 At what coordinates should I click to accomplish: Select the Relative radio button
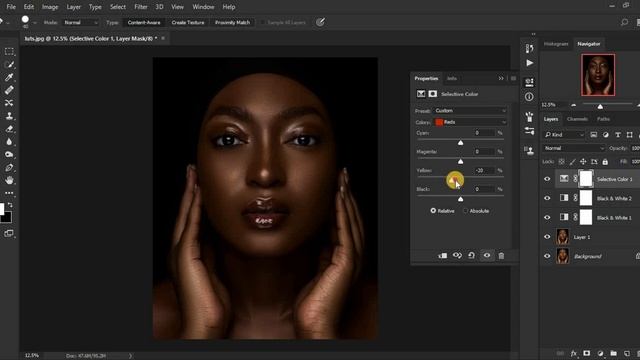(433, 211)
